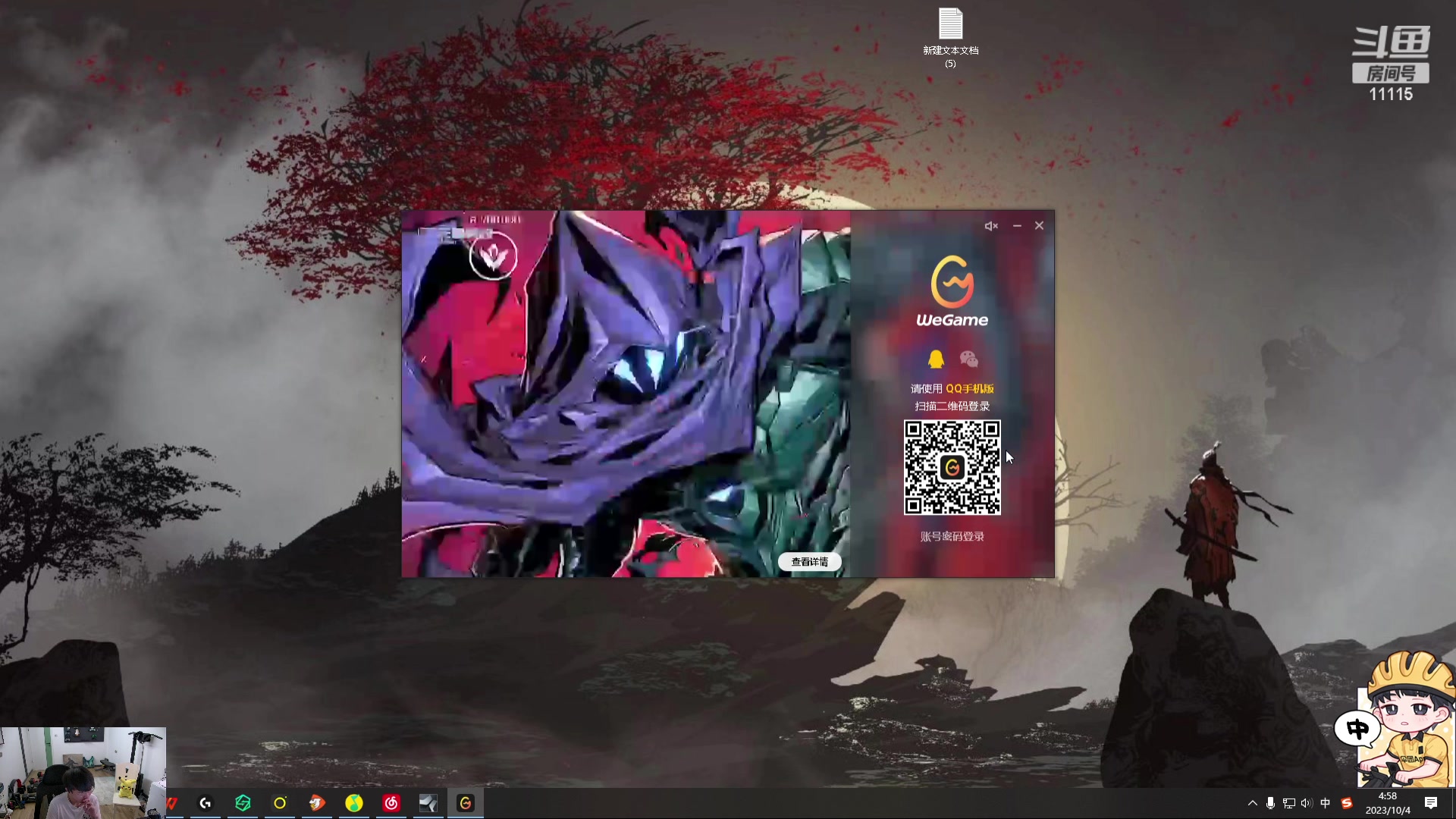Click the 中 speech bubble on mascot

1357,730
